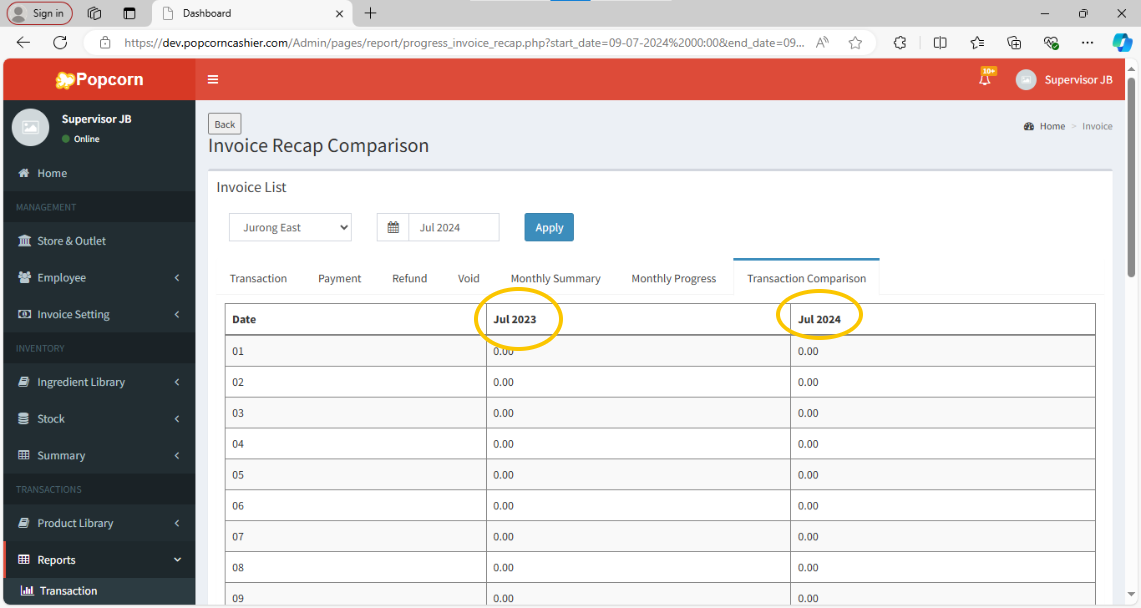Click the browser back arrow
This screenshot has width=1141, height=608.
pyautogui.click(x=23, y=42)
